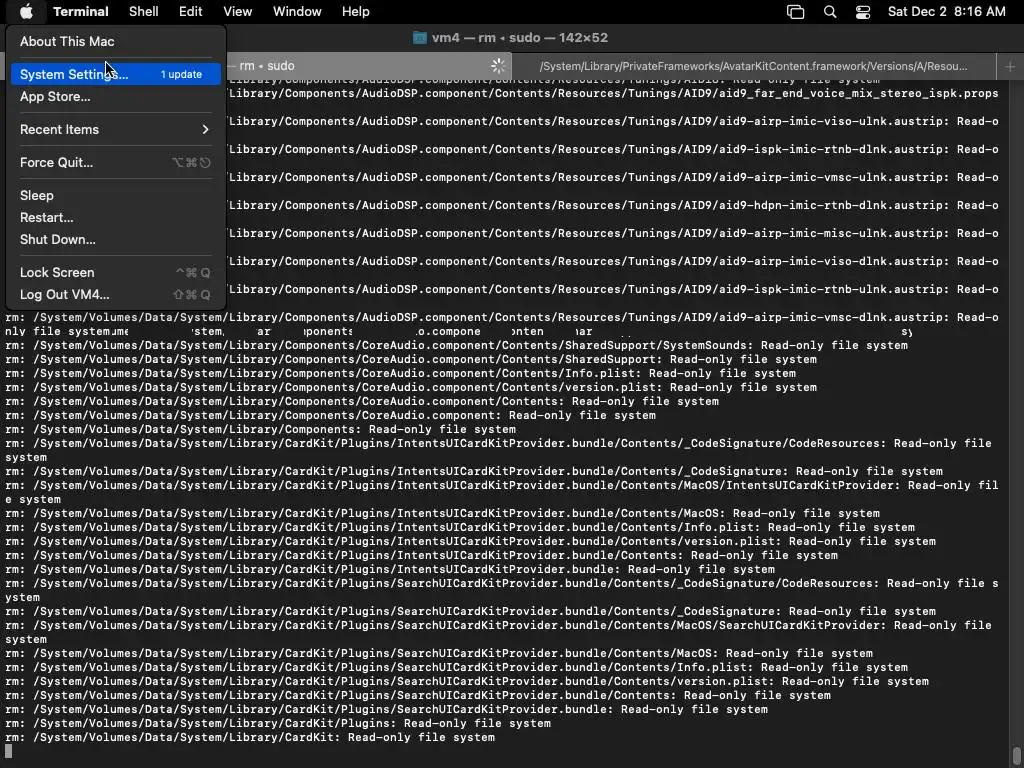Click the terminal cursor block at prompt
Screen dimensions: 1024x768
click(x=8, y=751)
